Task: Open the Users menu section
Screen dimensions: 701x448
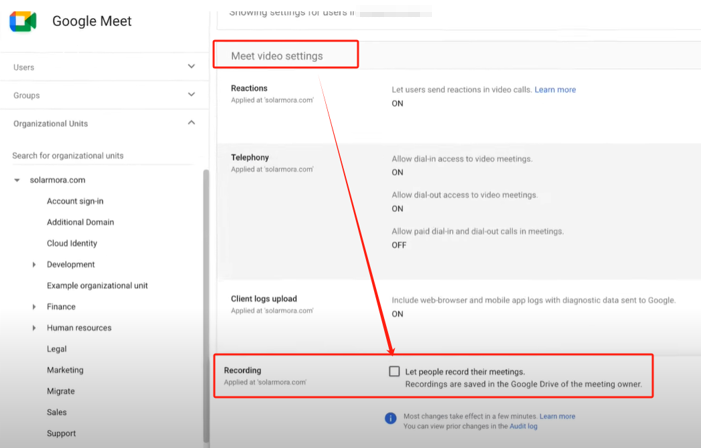Action: pos(105,67)
